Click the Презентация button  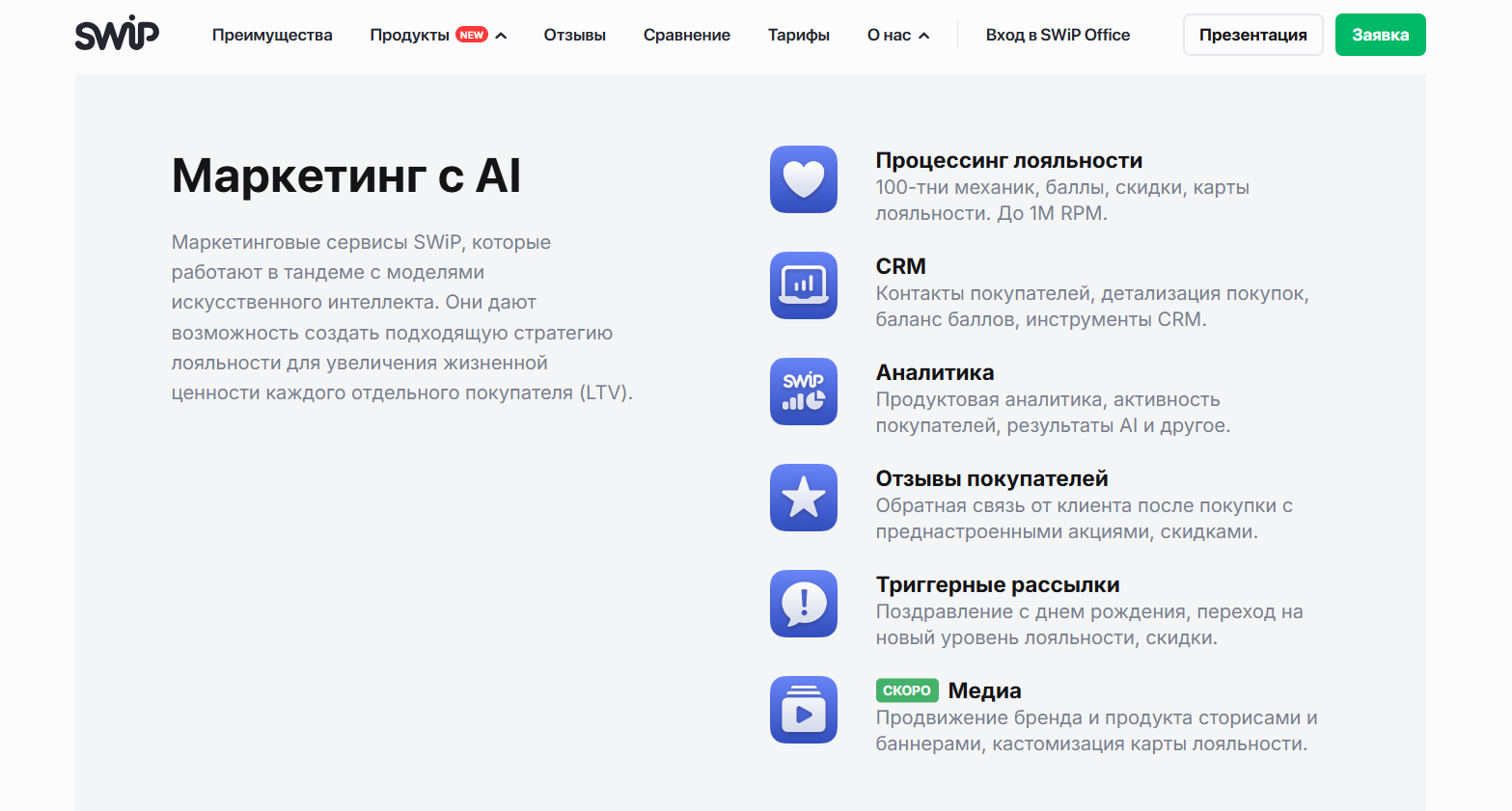pos(1252,35)
